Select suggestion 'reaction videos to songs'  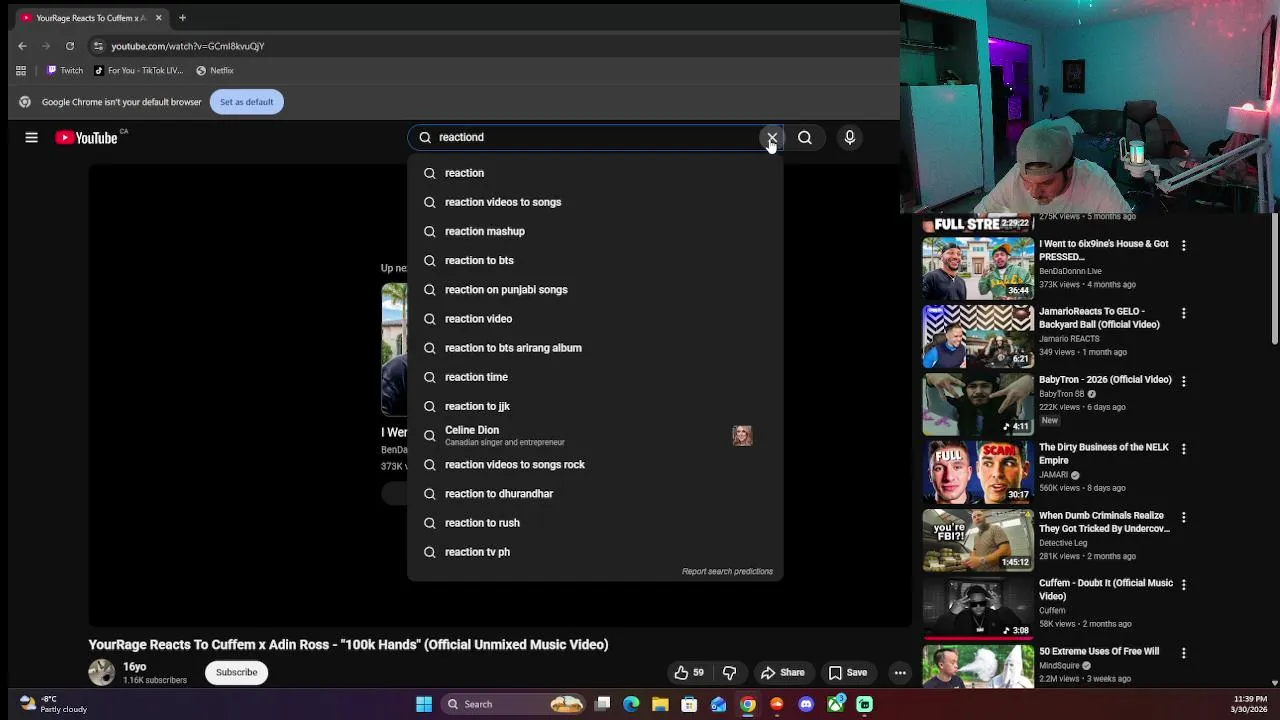point(595,202)
